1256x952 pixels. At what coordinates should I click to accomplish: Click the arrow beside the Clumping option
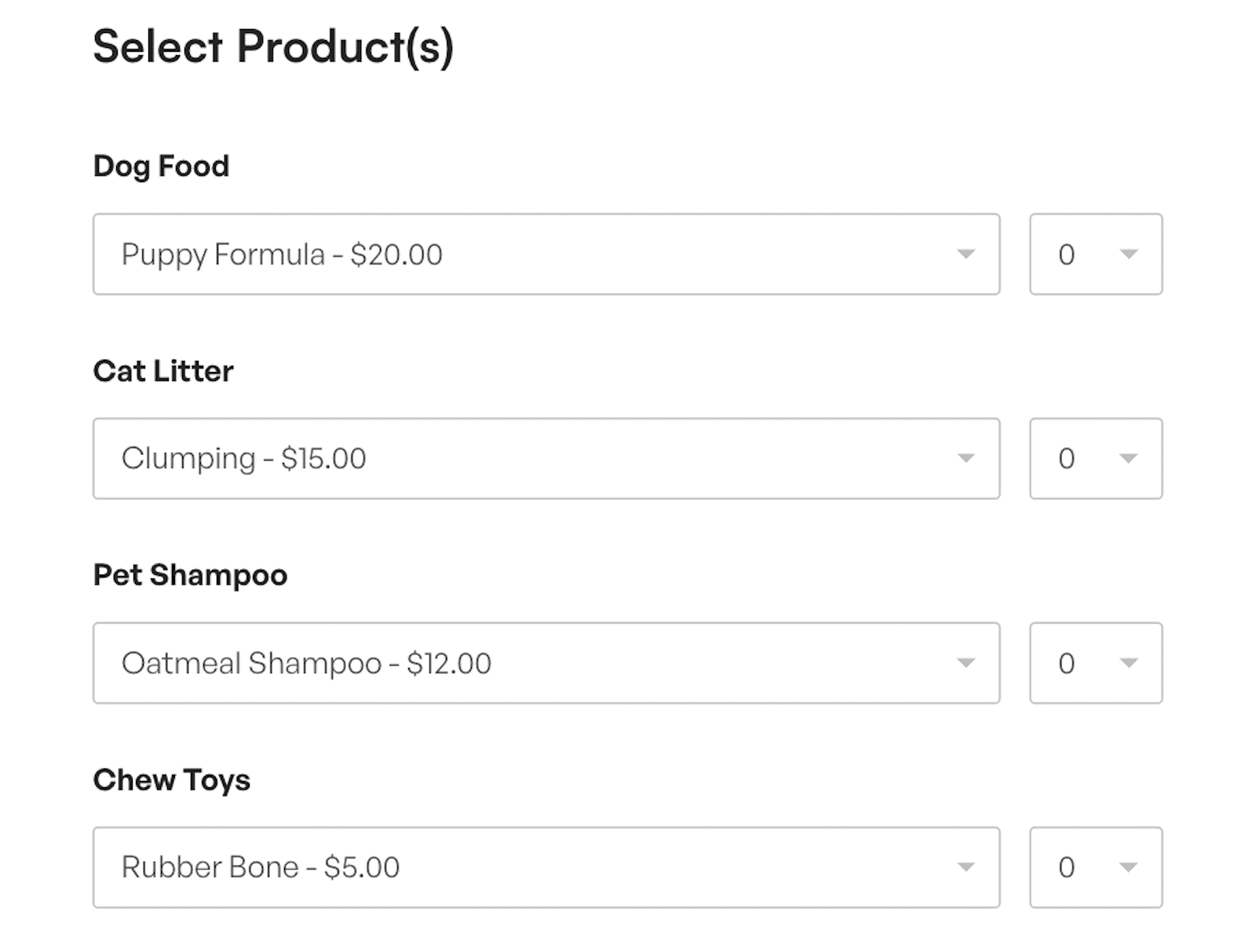[x=968, y=458]
